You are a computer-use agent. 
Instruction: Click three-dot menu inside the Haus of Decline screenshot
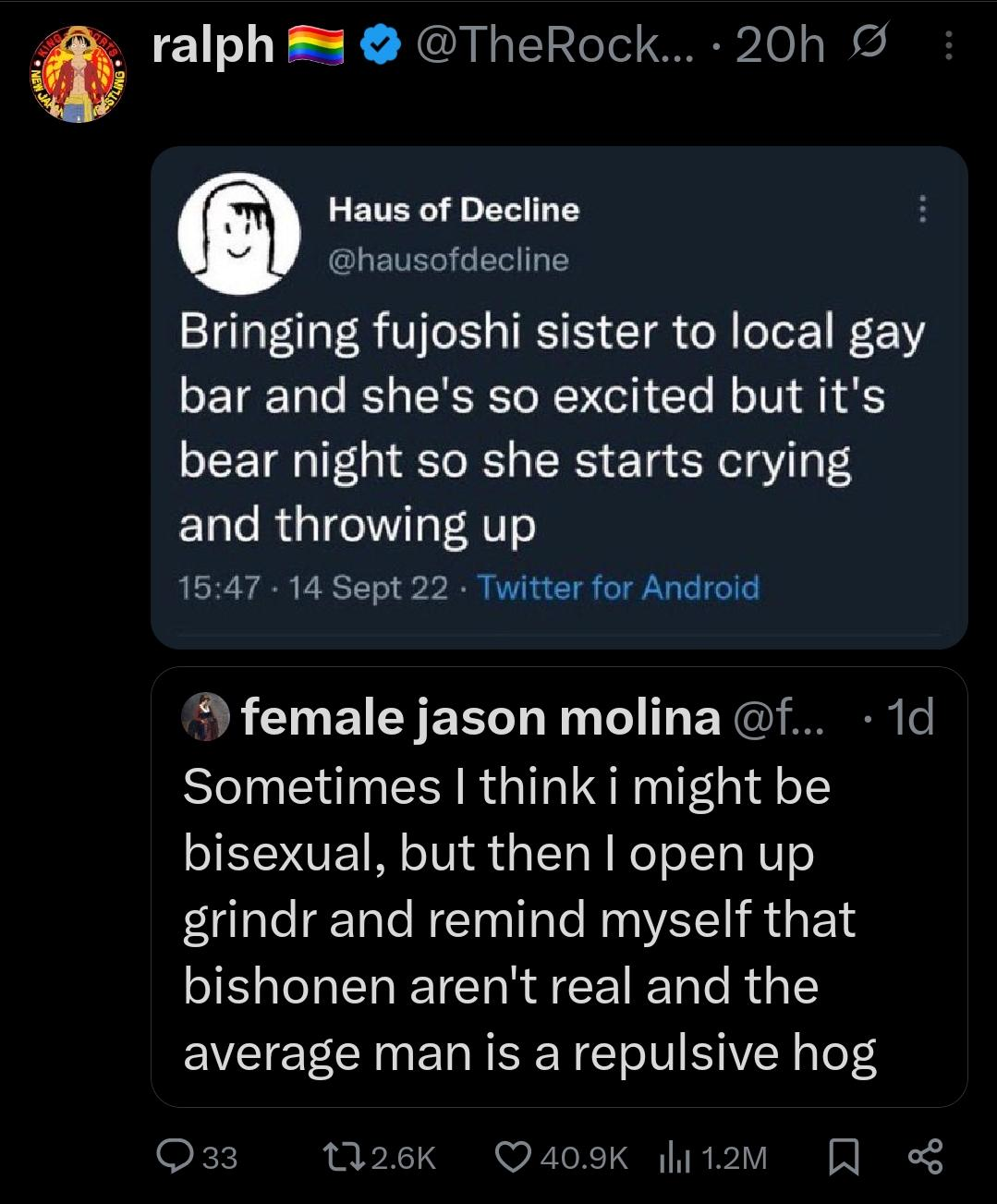[920, 209]
